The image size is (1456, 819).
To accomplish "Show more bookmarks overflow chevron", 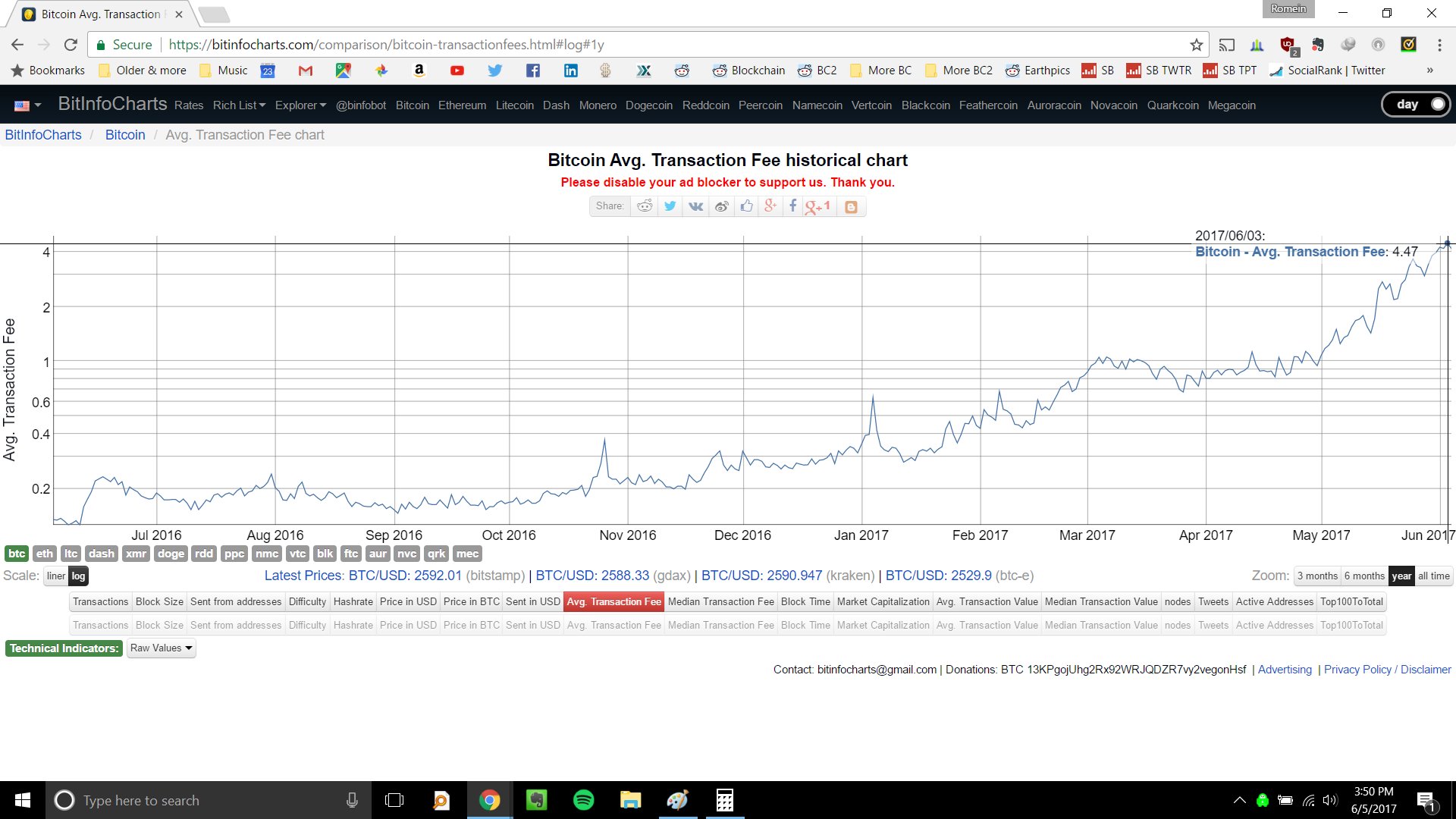I will pyautogui.click(x=1429, y=71).
